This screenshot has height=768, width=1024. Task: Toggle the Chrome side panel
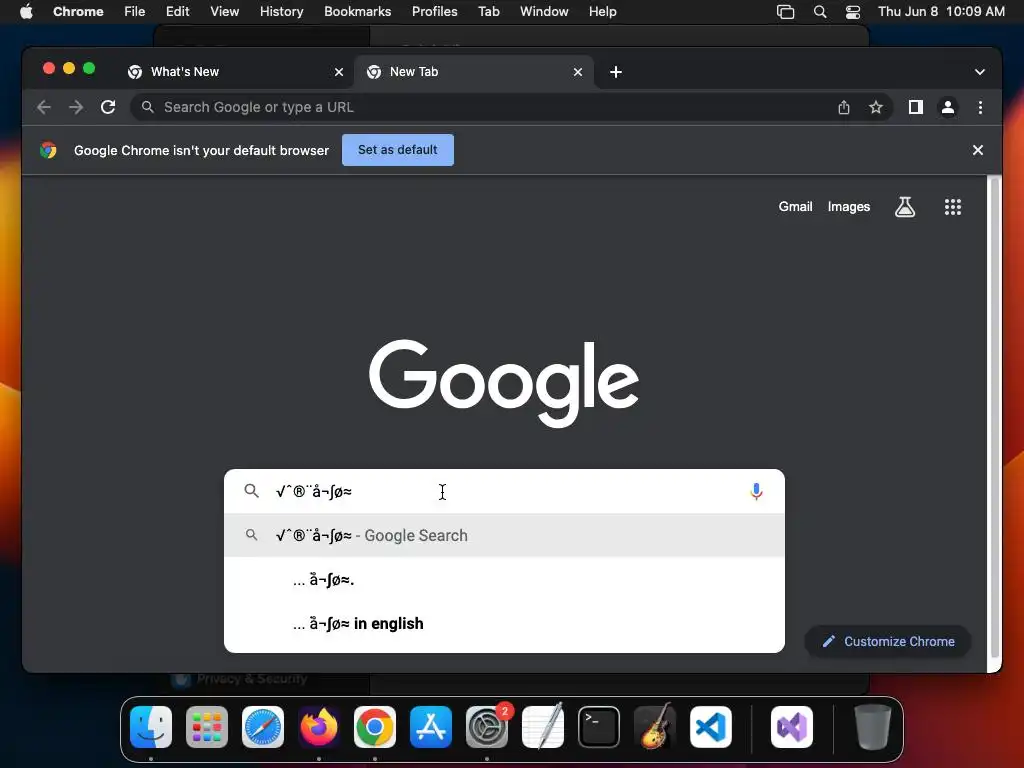pyautogui.click(x=916, y=107)
